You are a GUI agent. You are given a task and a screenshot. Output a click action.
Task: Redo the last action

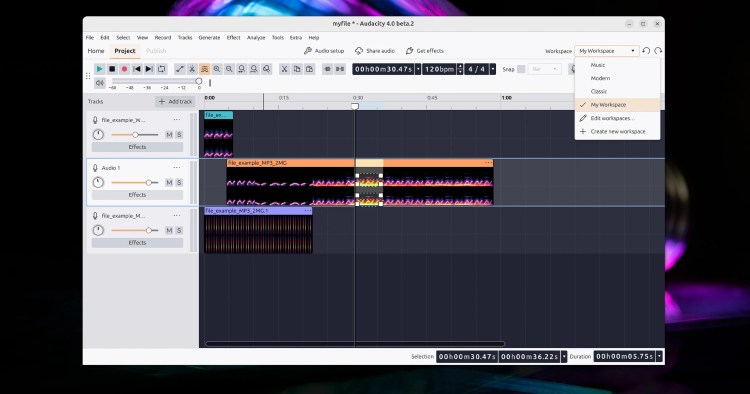click(658, 51)
